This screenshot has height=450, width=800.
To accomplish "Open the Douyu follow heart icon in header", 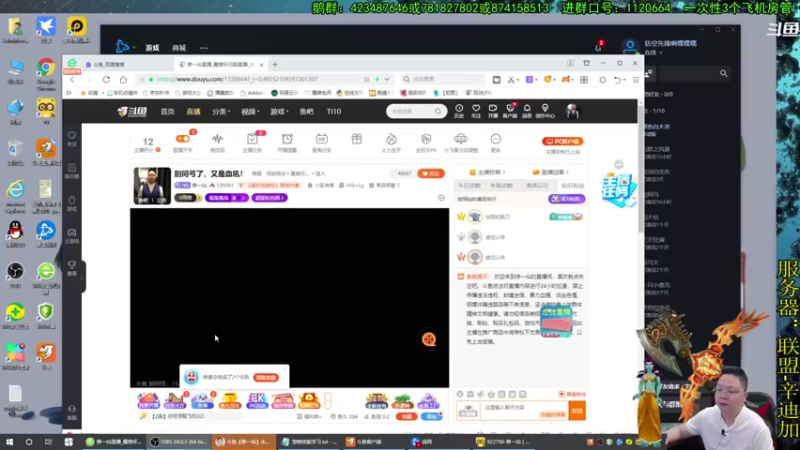I will 476,109.
